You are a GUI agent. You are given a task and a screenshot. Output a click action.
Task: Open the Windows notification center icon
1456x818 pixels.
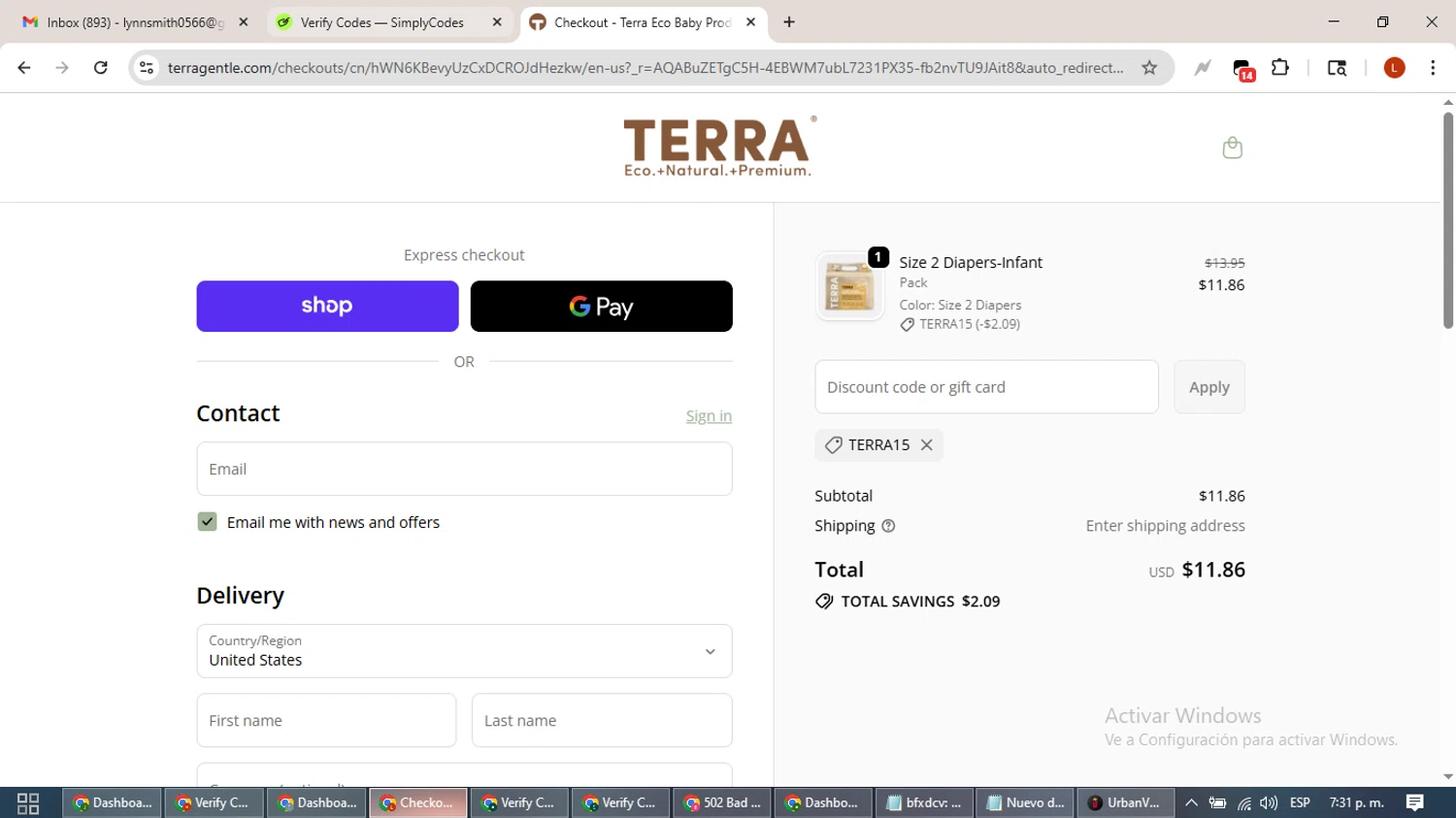(x=1415, y=802)
